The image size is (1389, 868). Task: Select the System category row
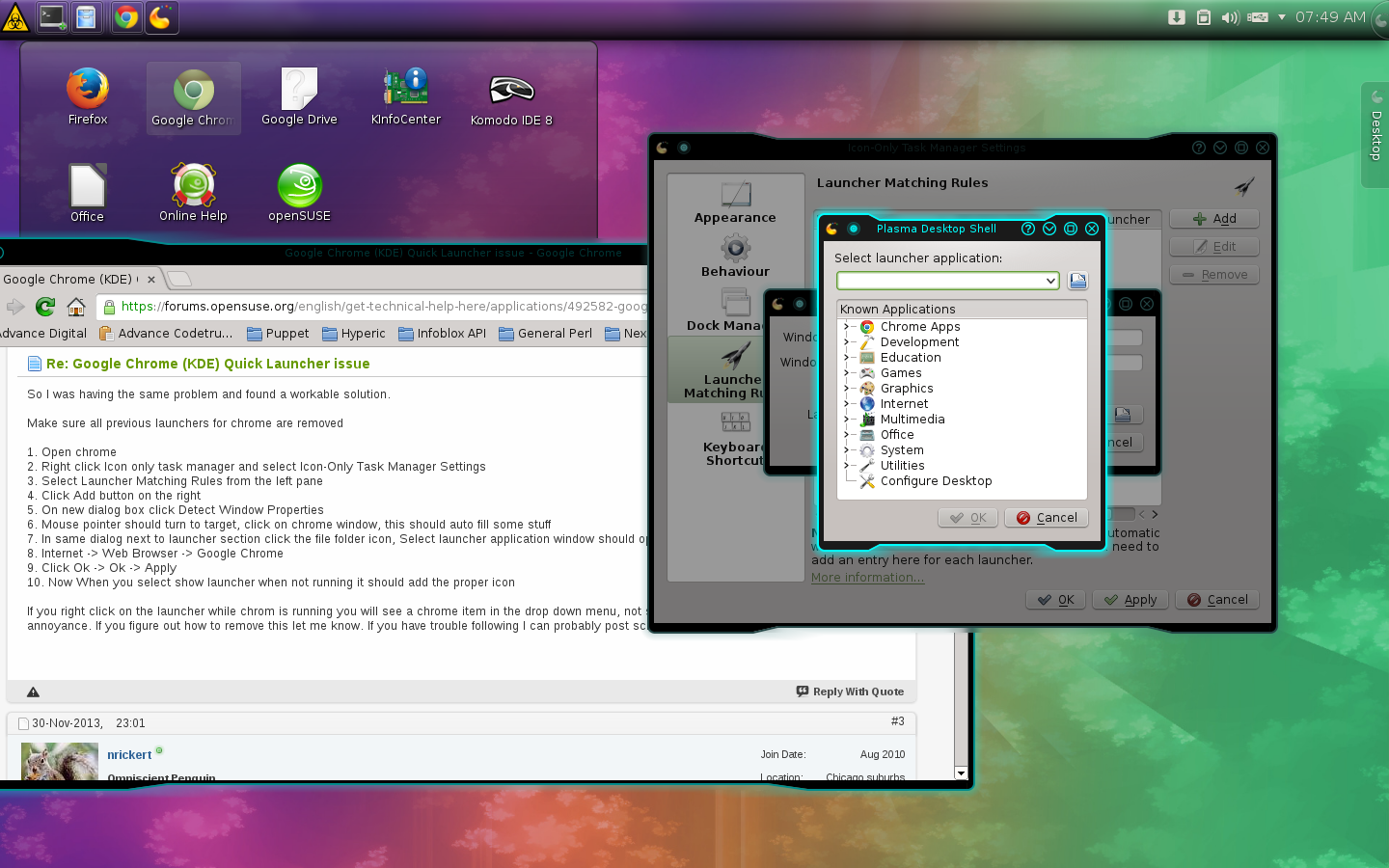coord(962,450)
